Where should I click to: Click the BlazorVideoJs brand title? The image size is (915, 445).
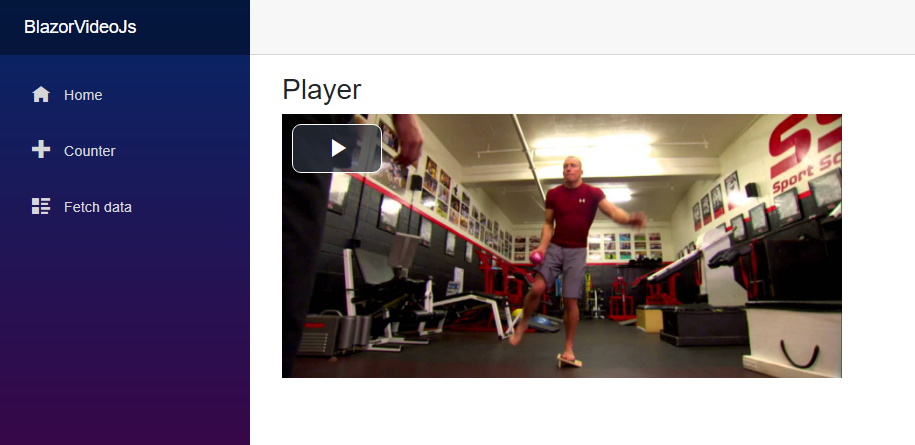click(x=80, y=27)
